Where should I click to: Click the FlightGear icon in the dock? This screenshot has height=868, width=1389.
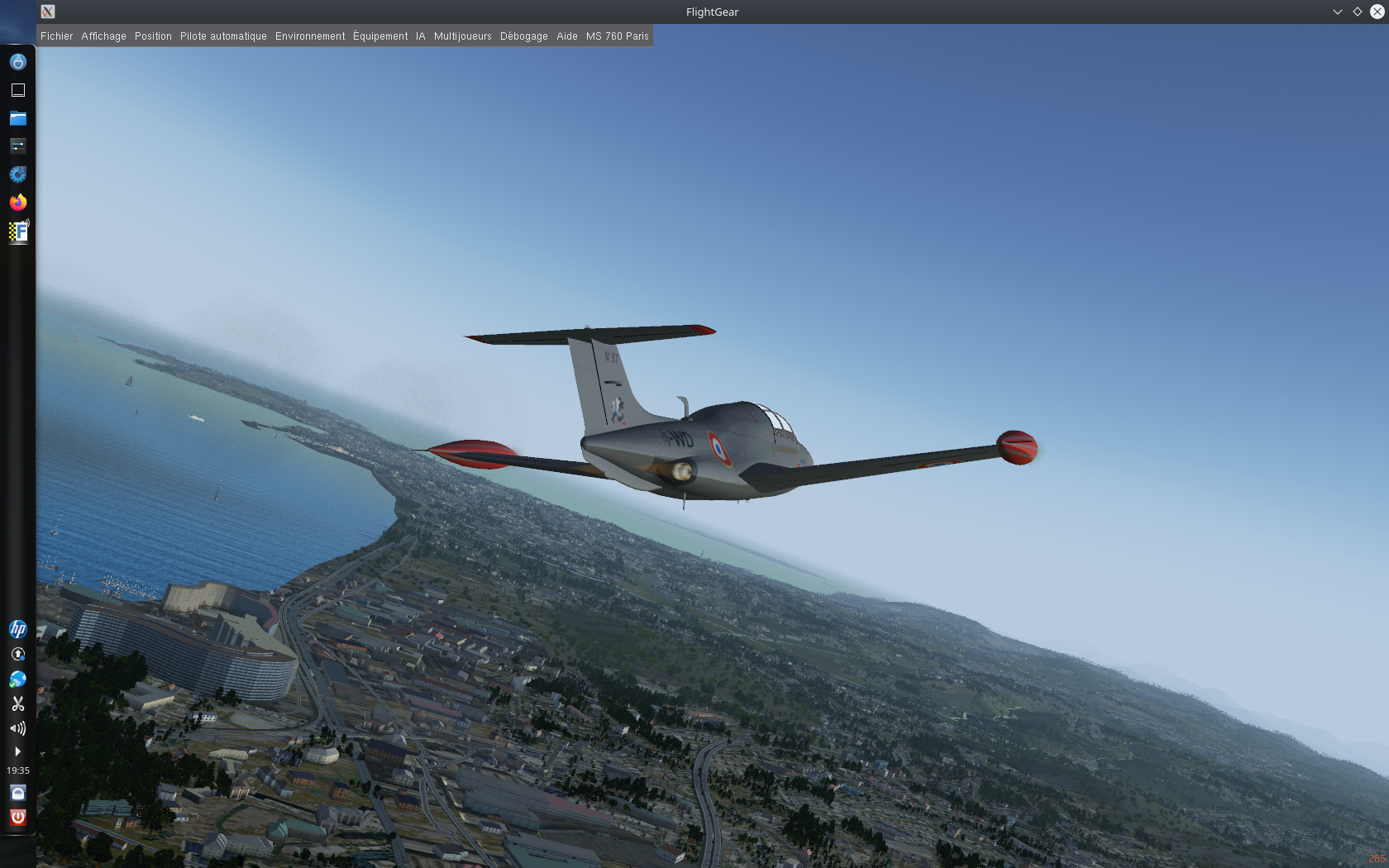coord(18,231)
